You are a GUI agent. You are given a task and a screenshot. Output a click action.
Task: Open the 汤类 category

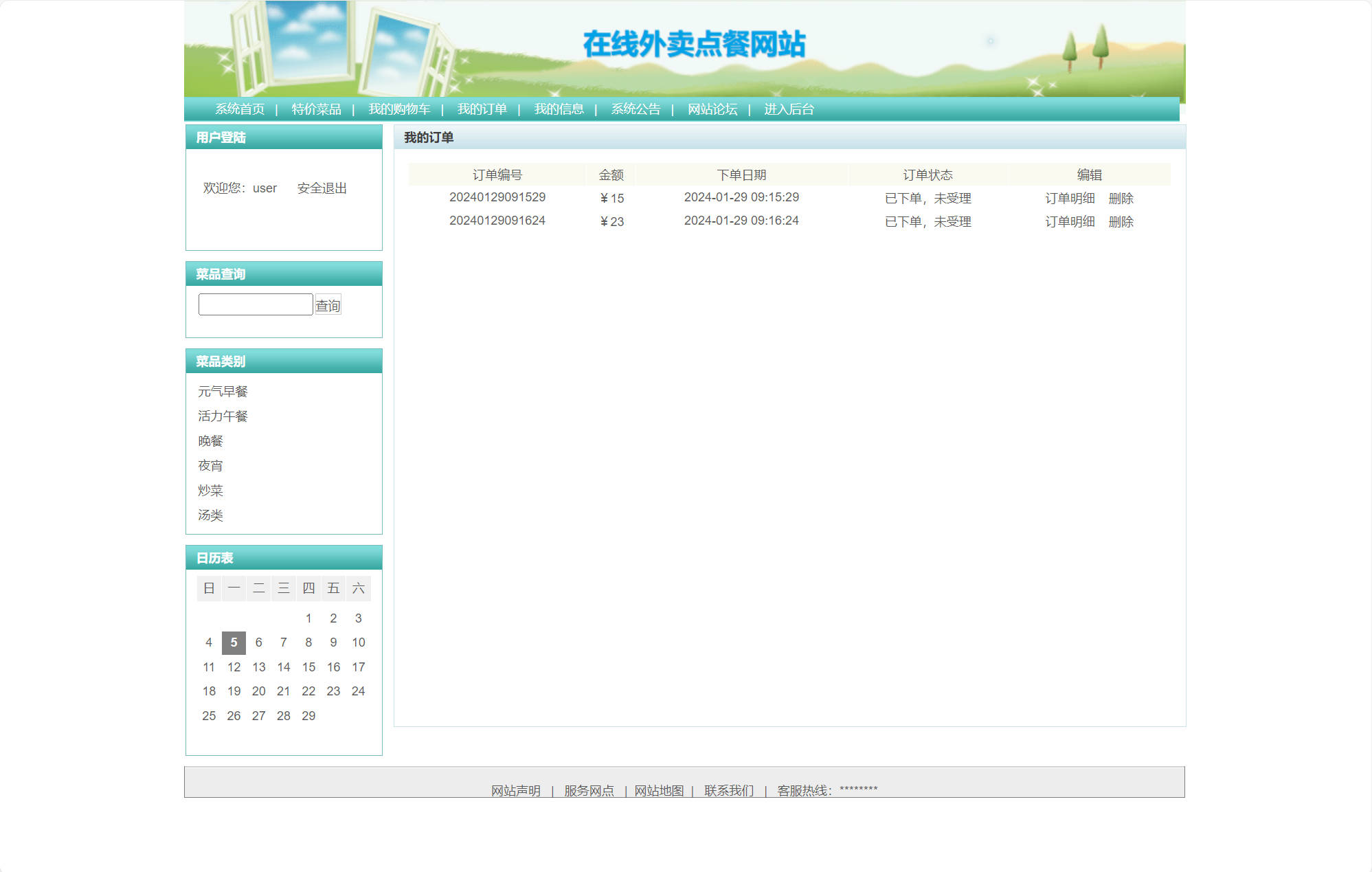pyautogui.click(x=210, y=515)
